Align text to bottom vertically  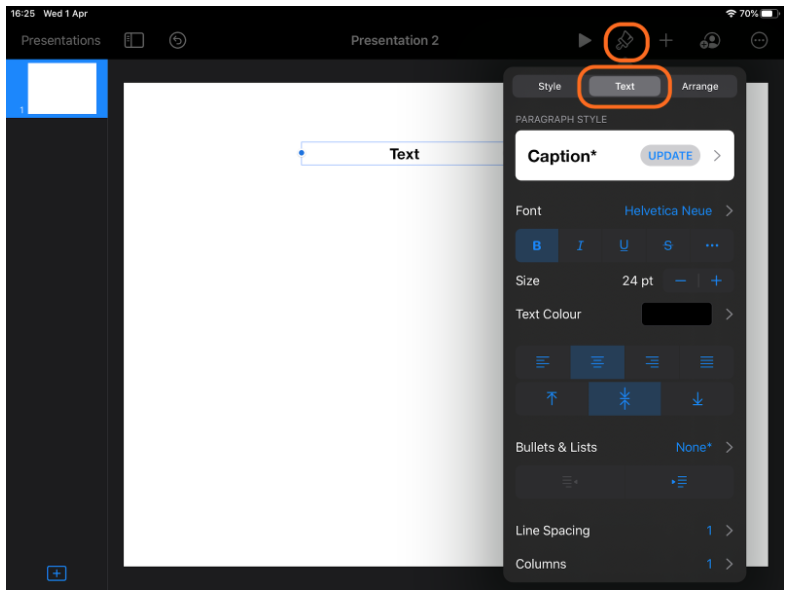(698, 399)
